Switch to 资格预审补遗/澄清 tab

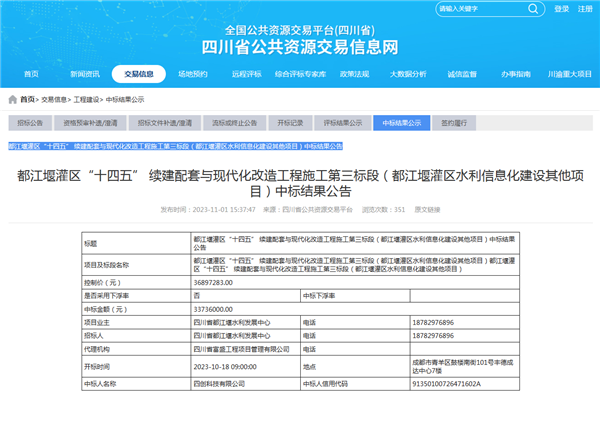pyautogui.click(x=90, y=123)
